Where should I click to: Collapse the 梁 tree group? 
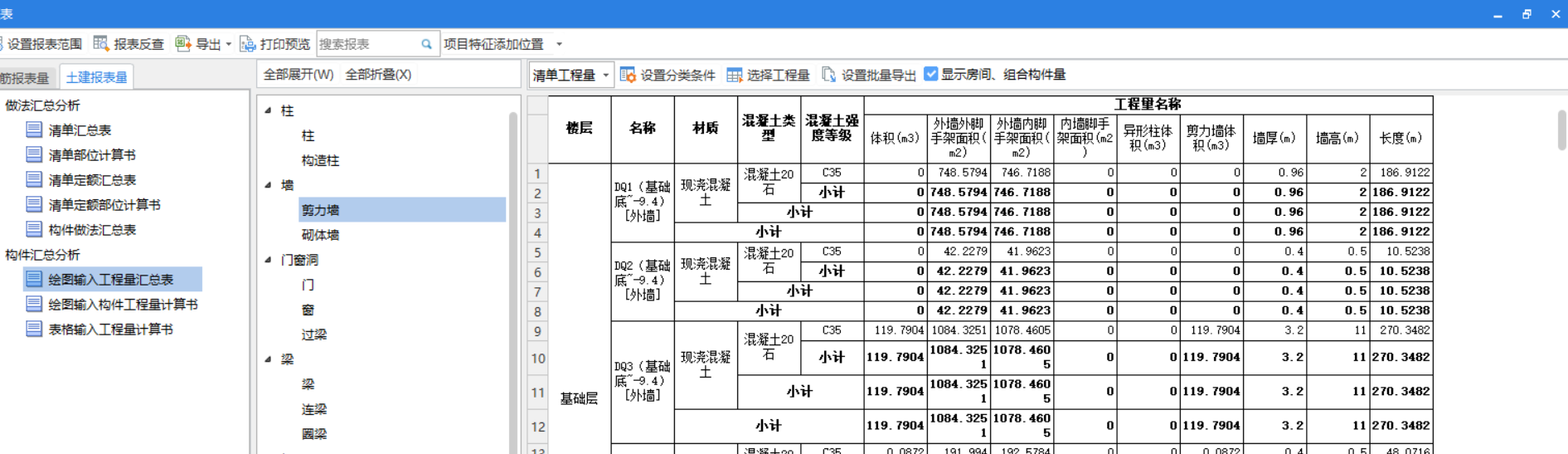(268, 359)
